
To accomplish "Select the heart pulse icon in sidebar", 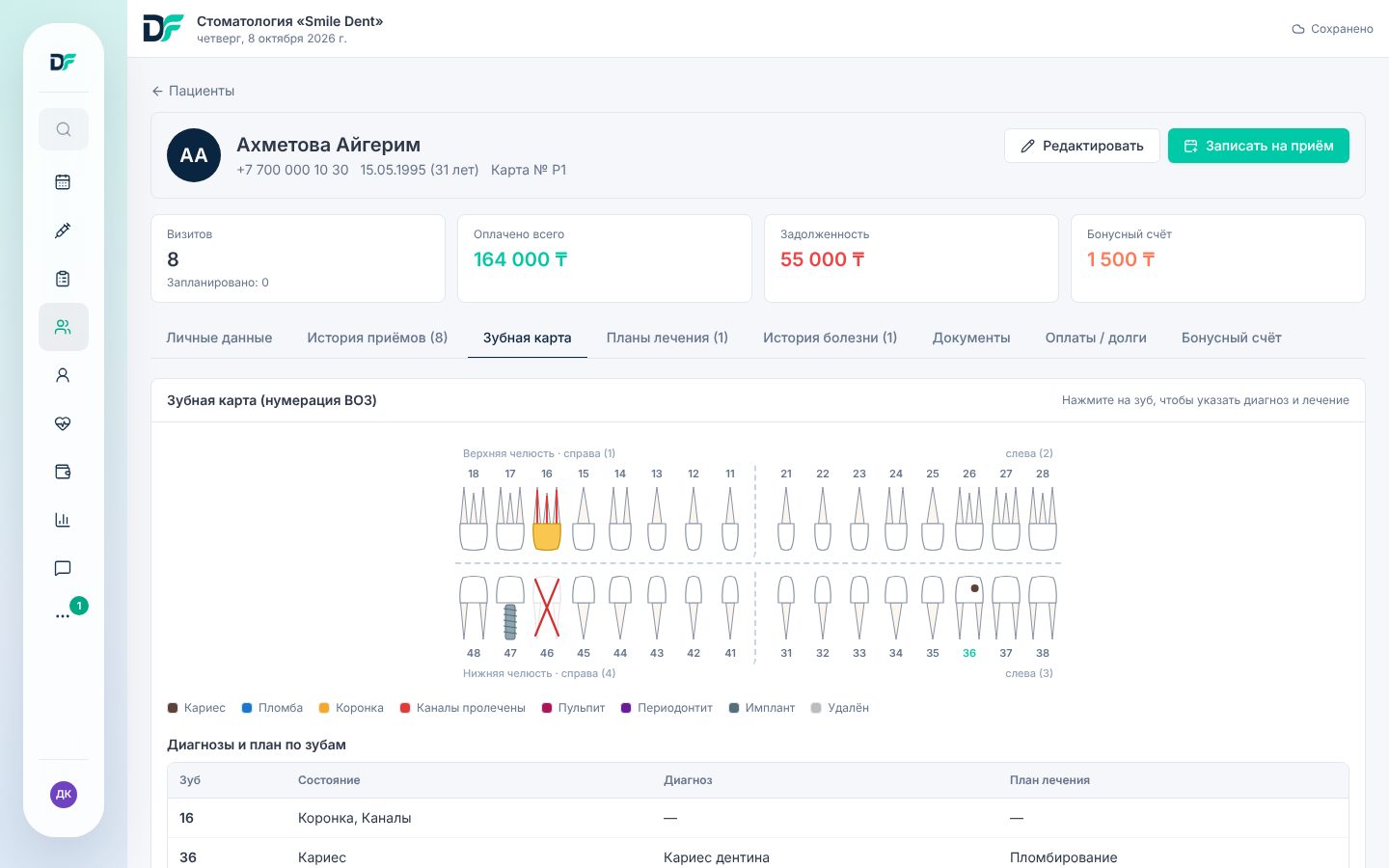I will [x=64, y=423].
